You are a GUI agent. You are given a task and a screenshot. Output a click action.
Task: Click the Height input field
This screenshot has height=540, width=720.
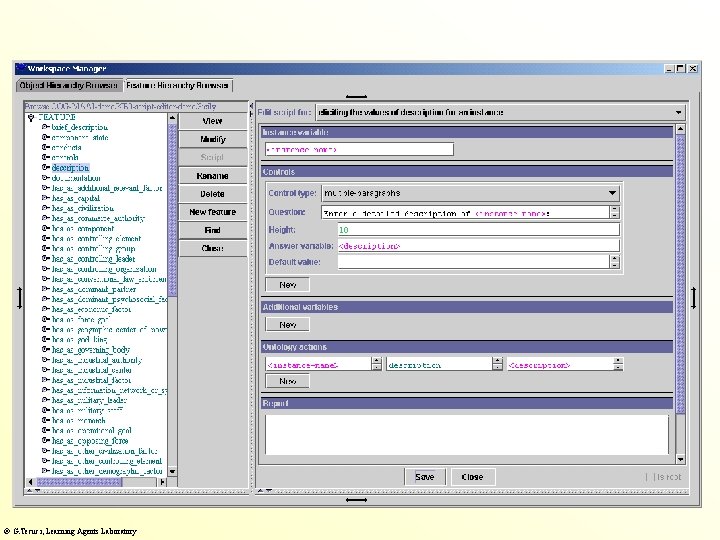coord(477,230)
